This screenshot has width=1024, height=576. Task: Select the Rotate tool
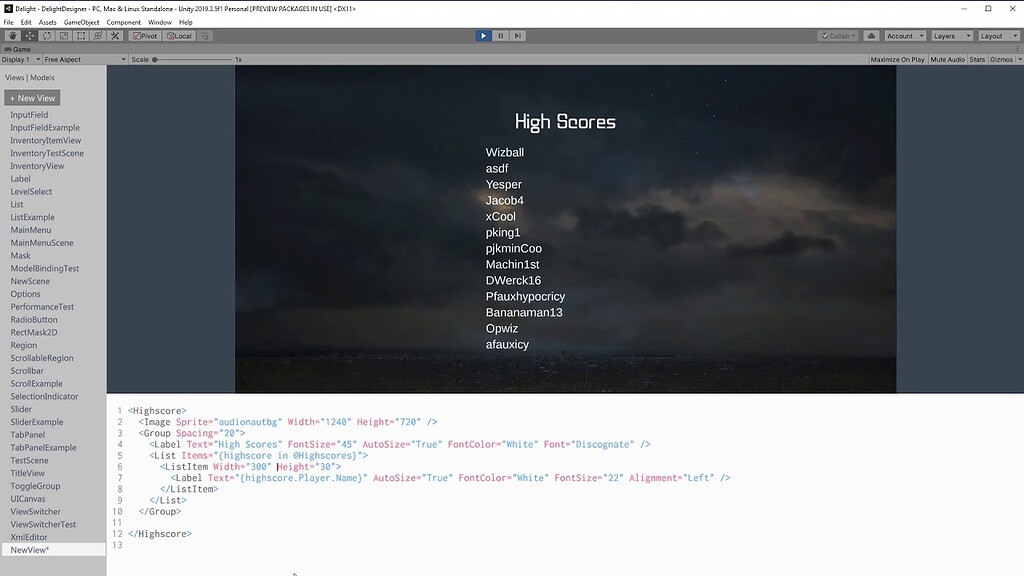coord(45,35)
